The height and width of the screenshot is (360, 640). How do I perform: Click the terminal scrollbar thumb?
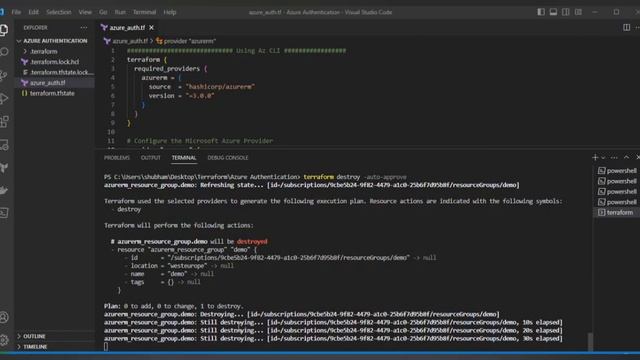[590, 341]
